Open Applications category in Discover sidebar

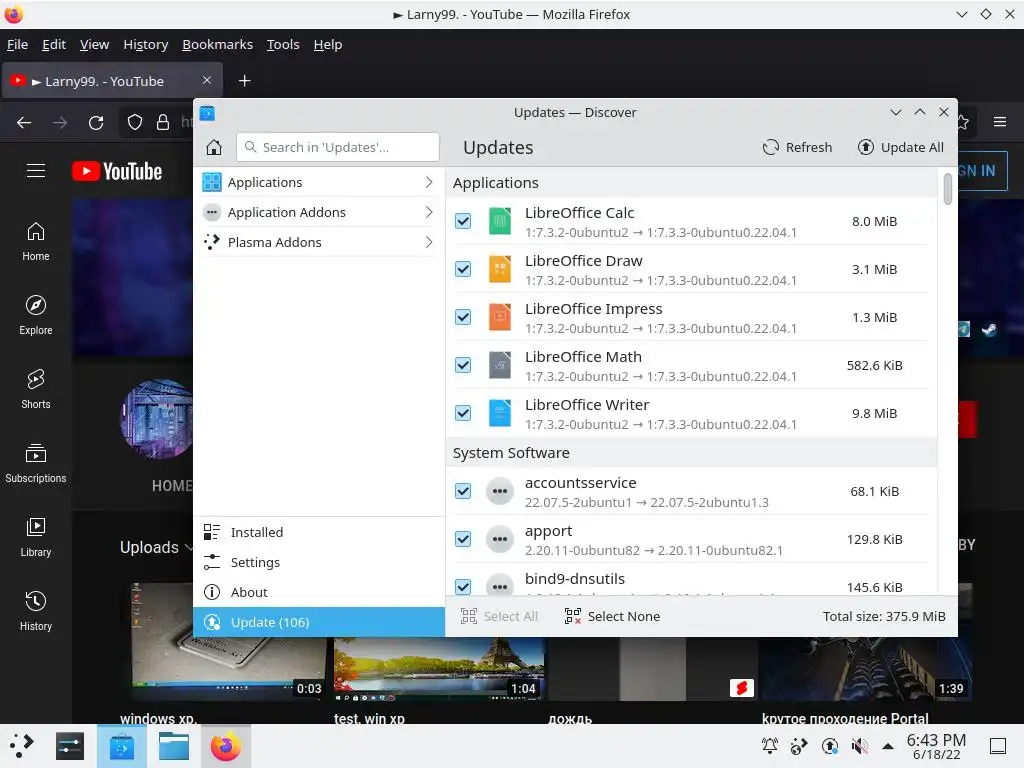(318, 182)
